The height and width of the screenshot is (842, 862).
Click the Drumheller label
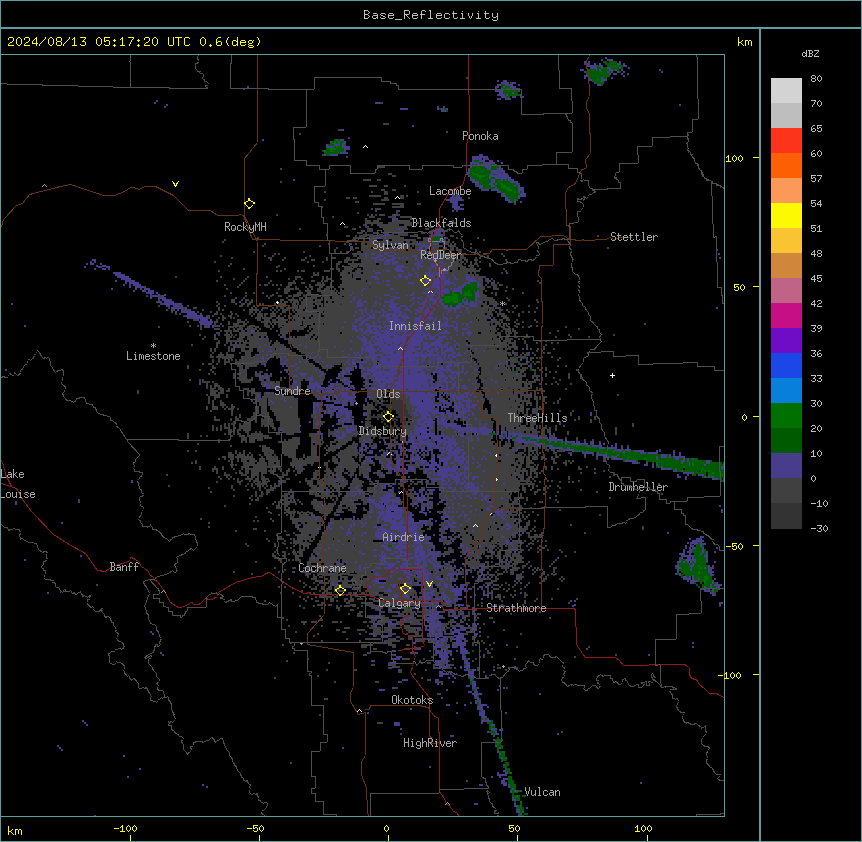[638, 487]
